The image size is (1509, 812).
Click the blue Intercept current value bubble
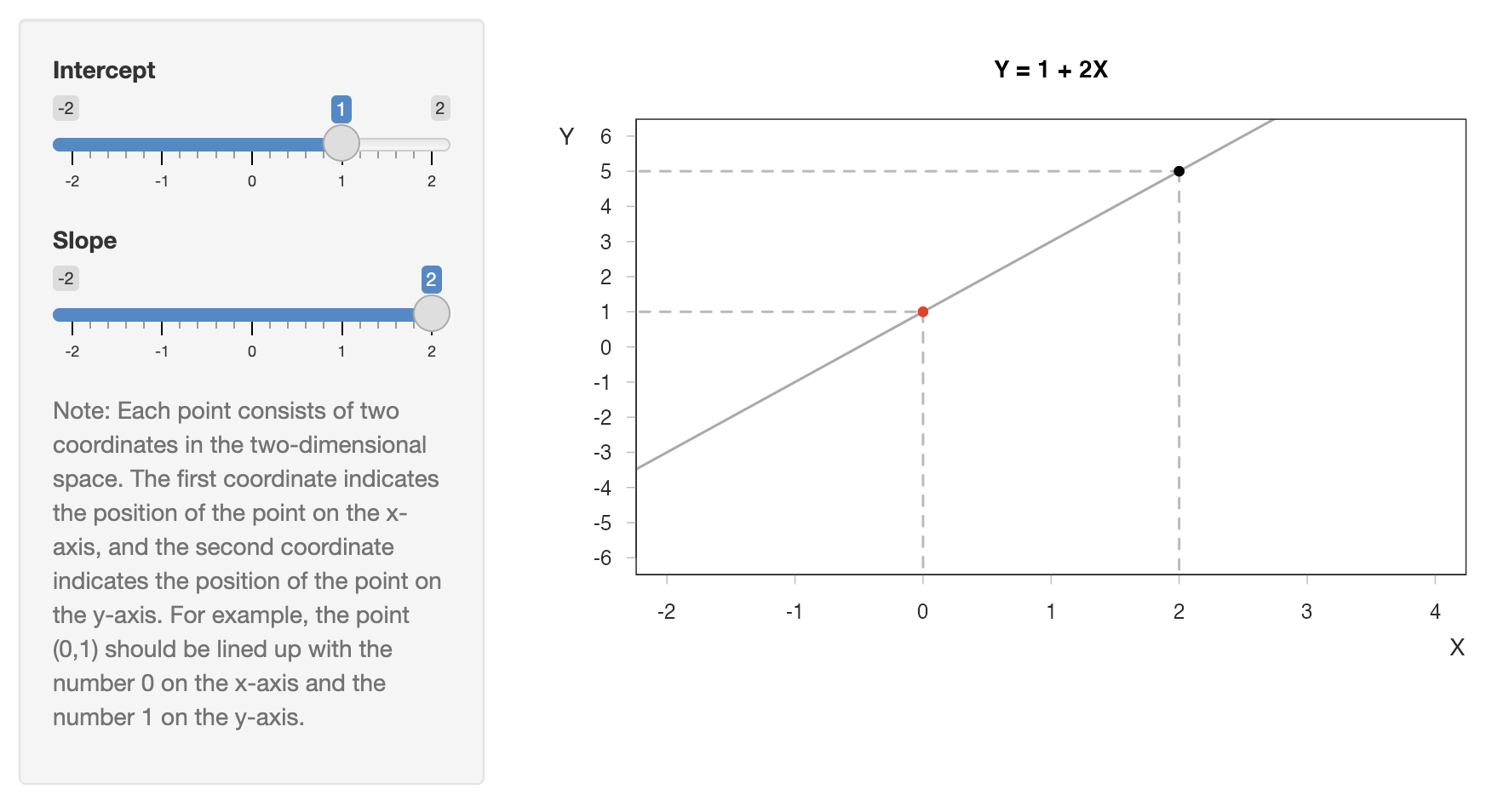point(341,109)
